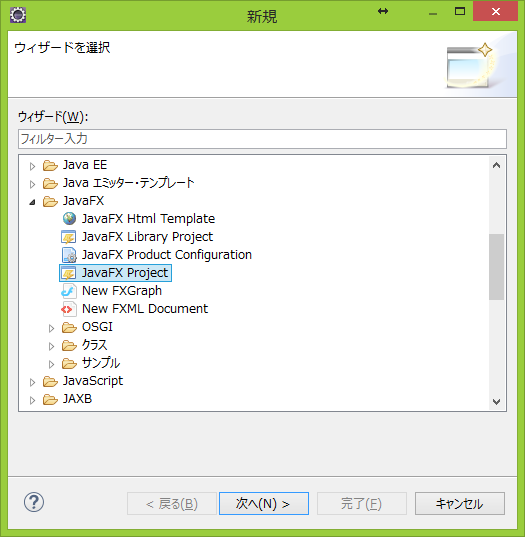Screen dimensions: 525x537
Task: Click the JavaFX Html Template globe icon
Action: click(69, 218)
